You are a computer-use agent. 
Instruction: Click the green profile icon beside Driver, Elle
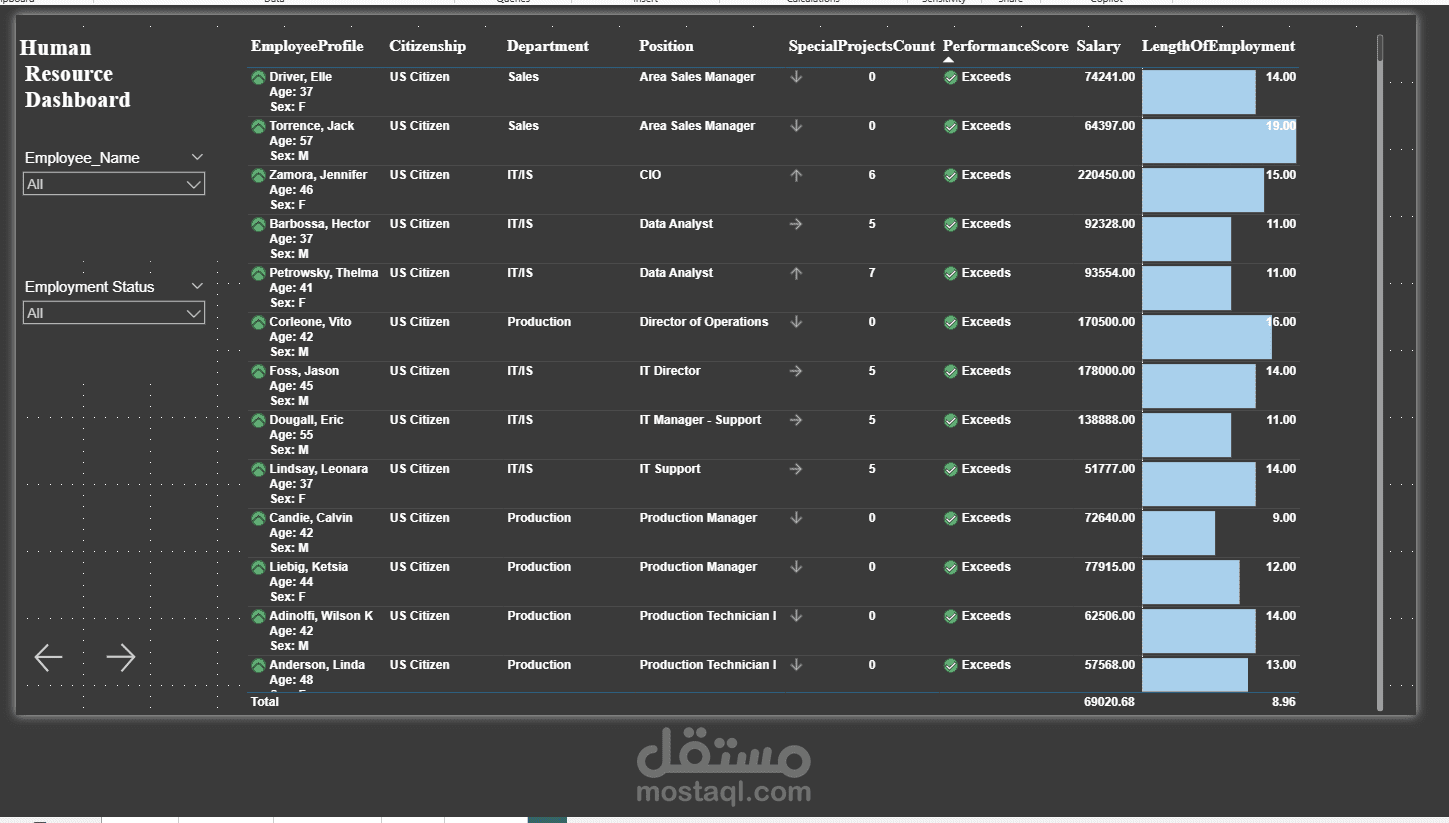pos(257,76)
